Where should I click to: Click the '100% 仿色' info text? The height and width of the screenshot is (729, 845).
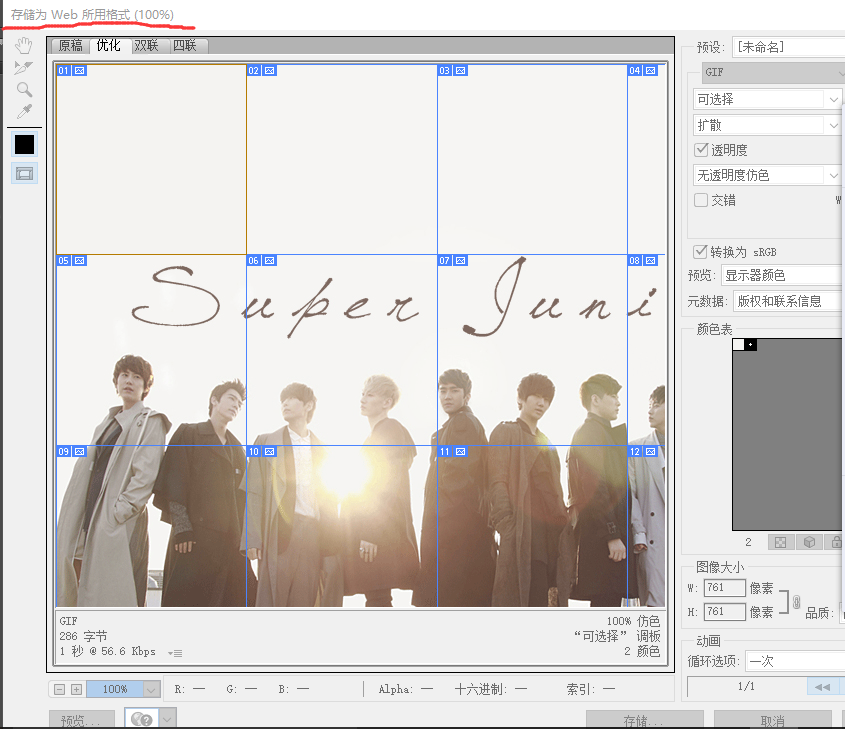click(633, 621)
